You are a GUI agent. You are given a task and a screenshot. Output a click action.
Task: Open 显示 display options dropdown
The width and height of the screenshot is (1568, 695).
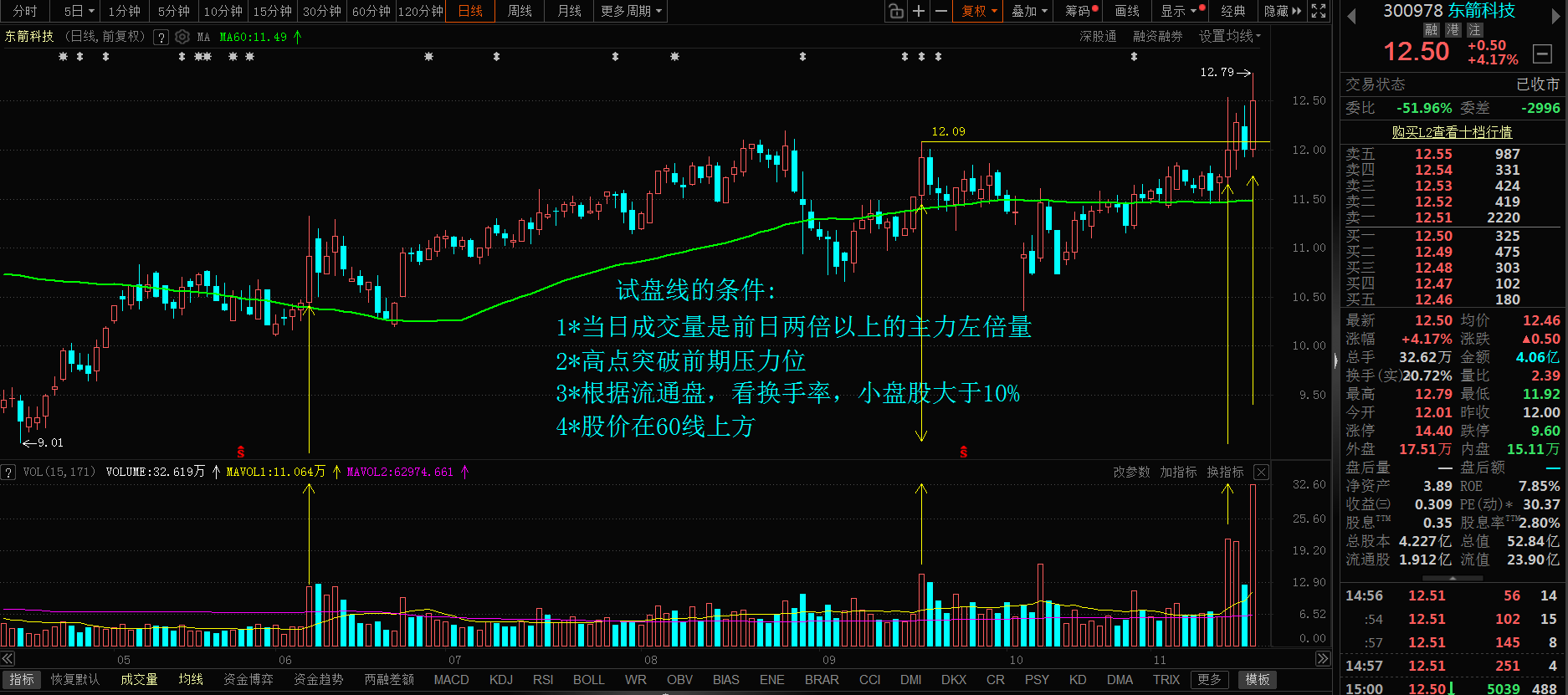[1179, 11]
